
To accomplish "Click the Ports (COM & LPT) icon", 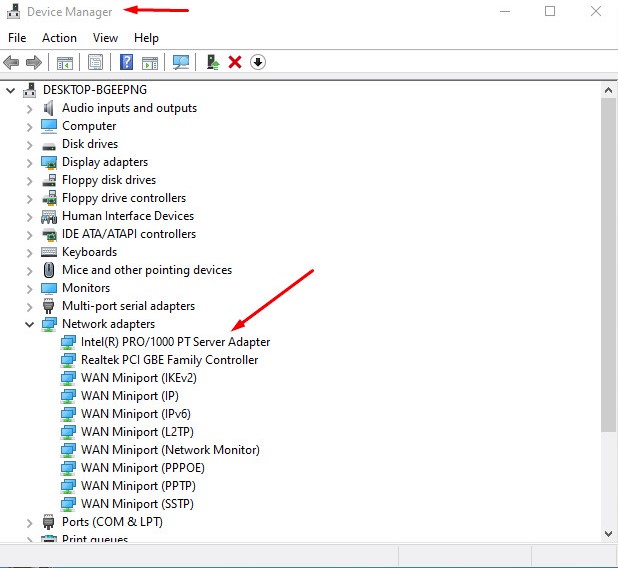I will click(x=48, y=522).
